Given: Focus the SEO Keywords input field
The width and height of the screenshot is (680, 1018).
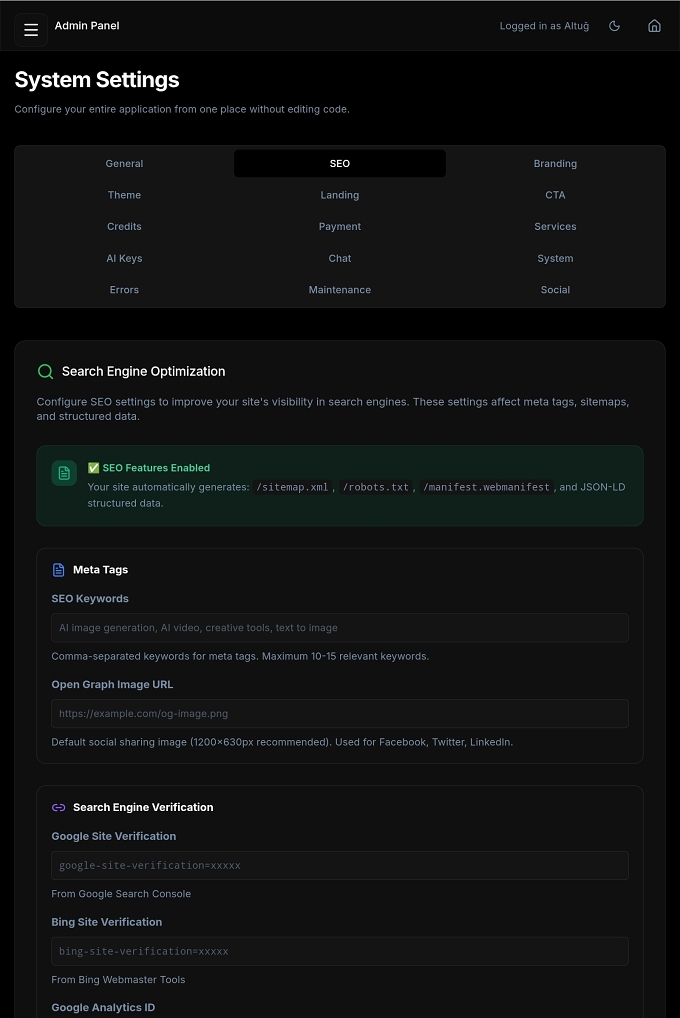Looking at the screenshot, I should [340, 628].
